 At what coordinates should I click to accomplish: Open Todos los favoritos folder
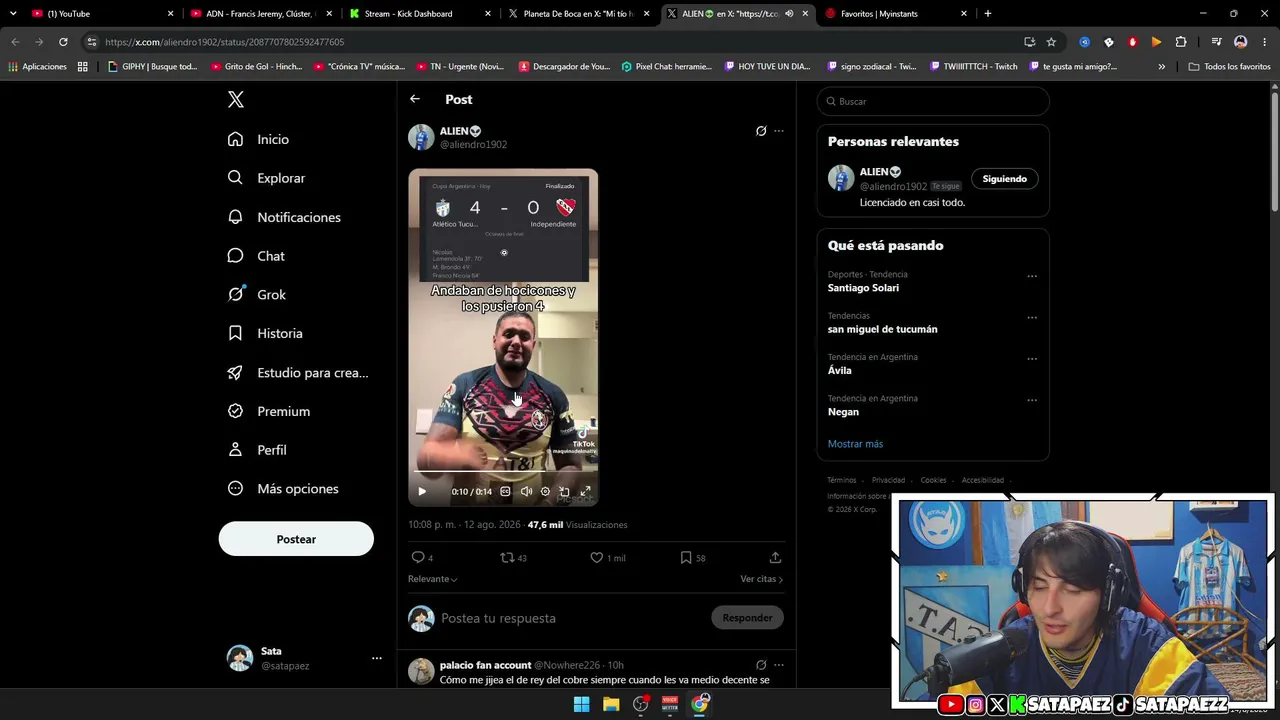coord(1229,67)
